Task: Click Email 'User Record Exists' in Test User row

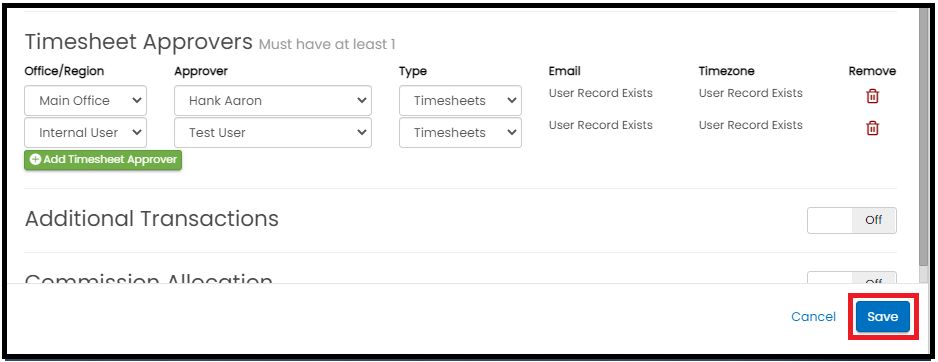Action: 601,125
